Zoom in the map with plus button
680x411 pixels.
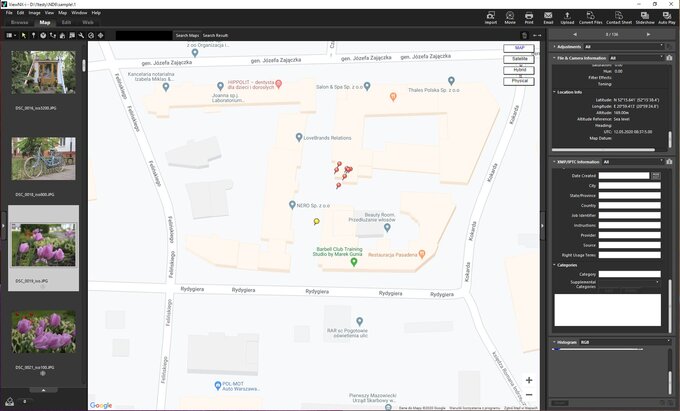tap(529, 380)
